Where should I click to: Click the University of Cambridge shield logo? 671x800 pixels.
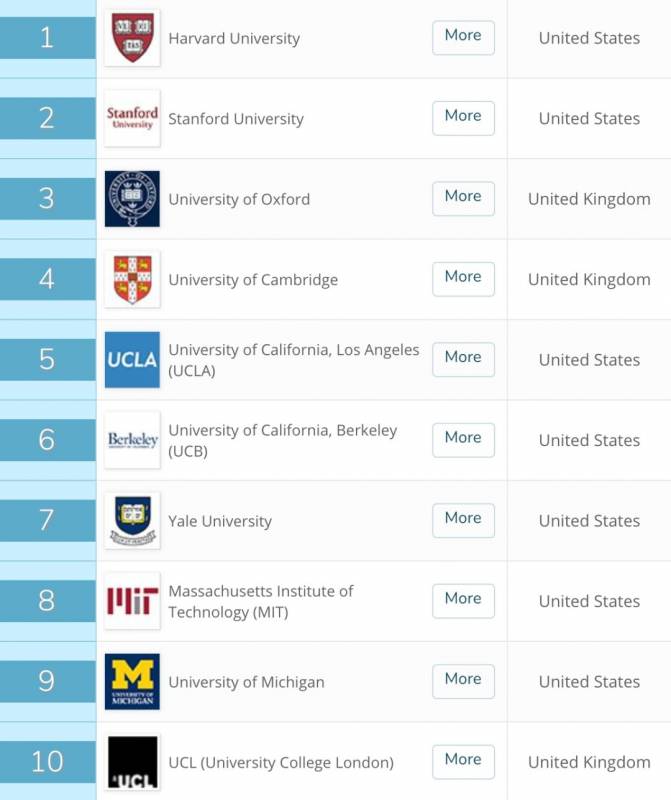click(x=132, y=280)
